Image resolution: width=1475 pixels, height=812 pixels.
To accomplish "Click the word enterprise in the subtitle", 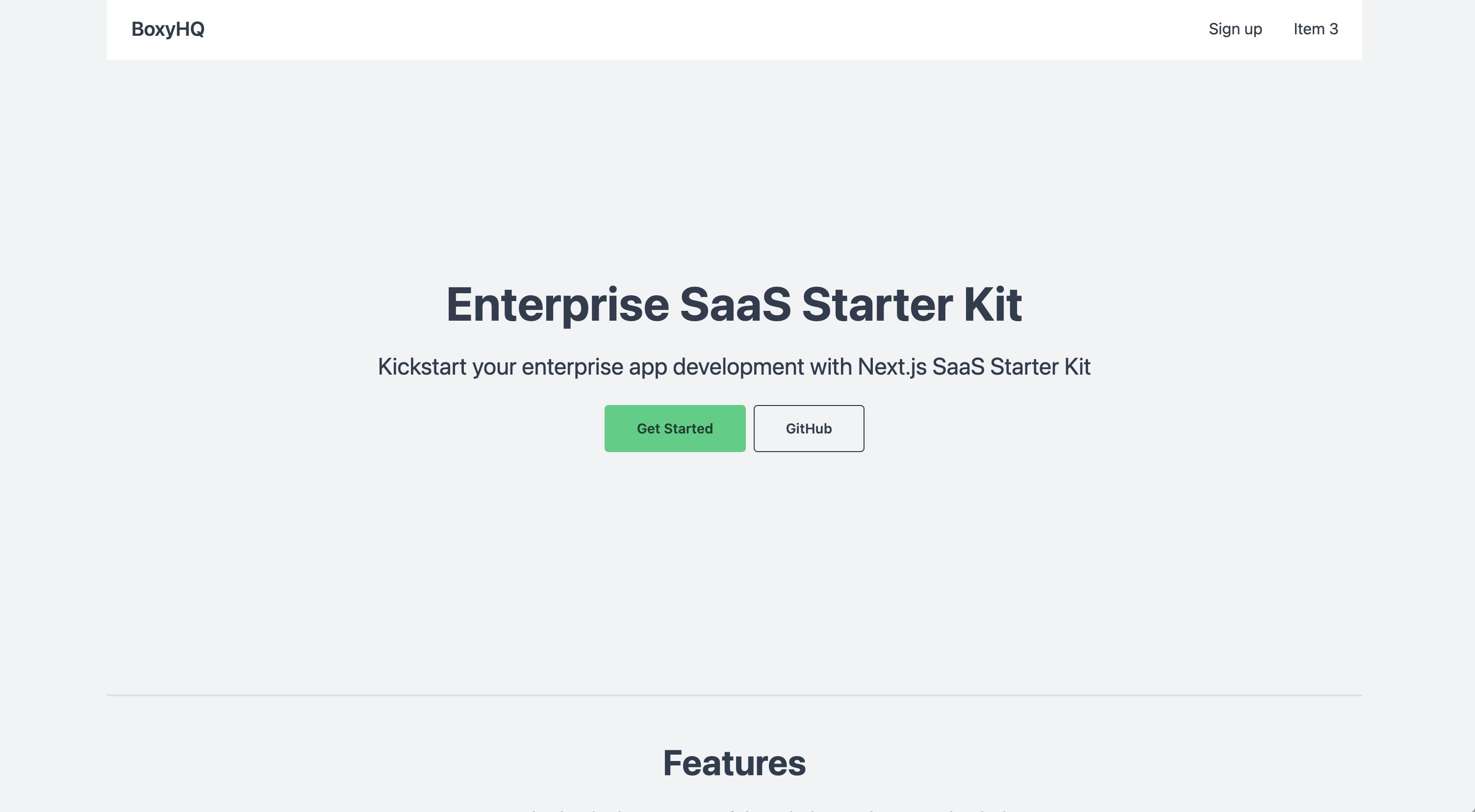I will [572, 366].
